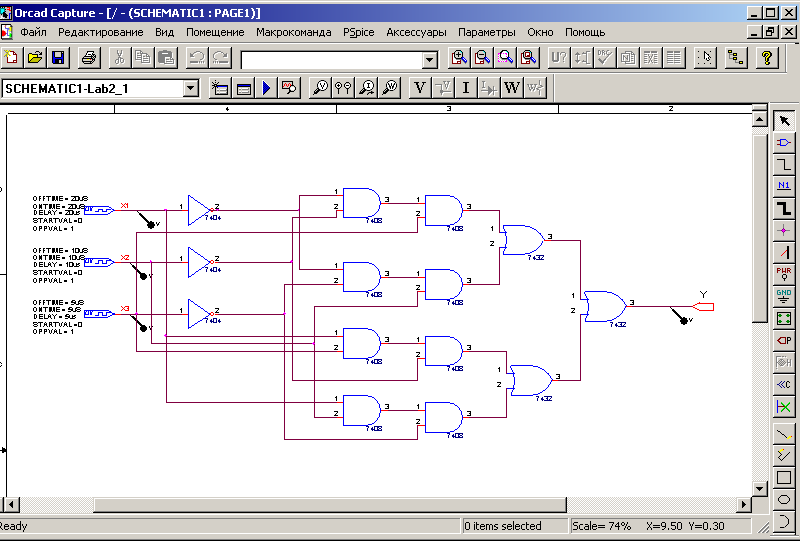Place a voltage differential marker icon
Image resolution: width=800 pixels, height=541 pixels.
pos(343,88)
